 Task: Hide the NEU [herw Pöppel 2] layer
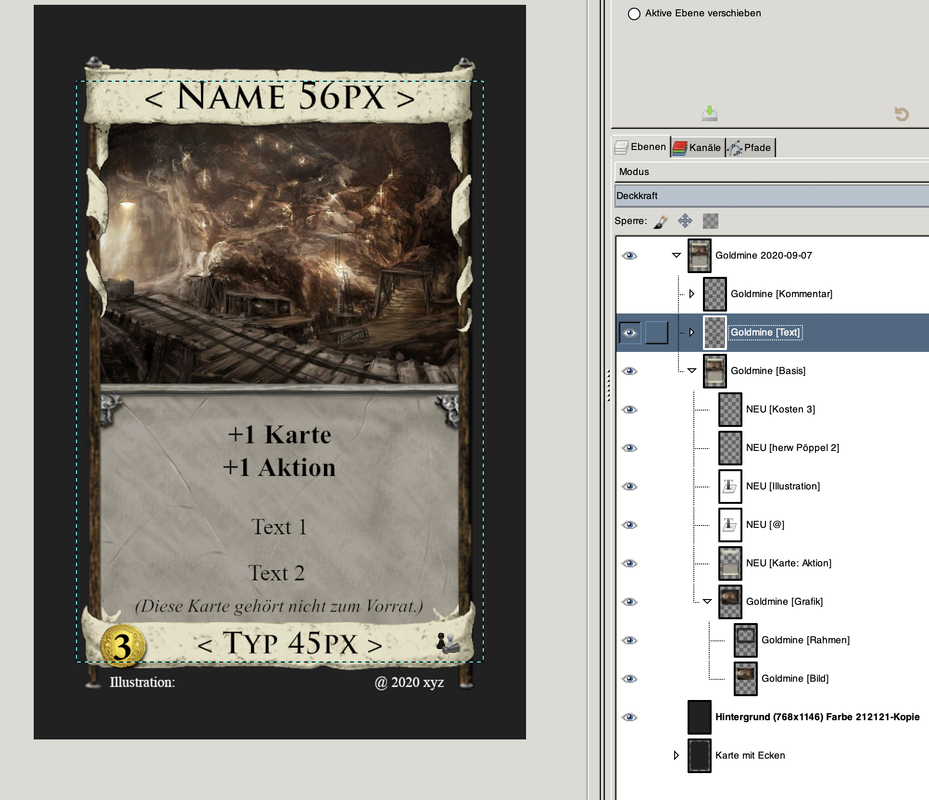tap(630, 448)
